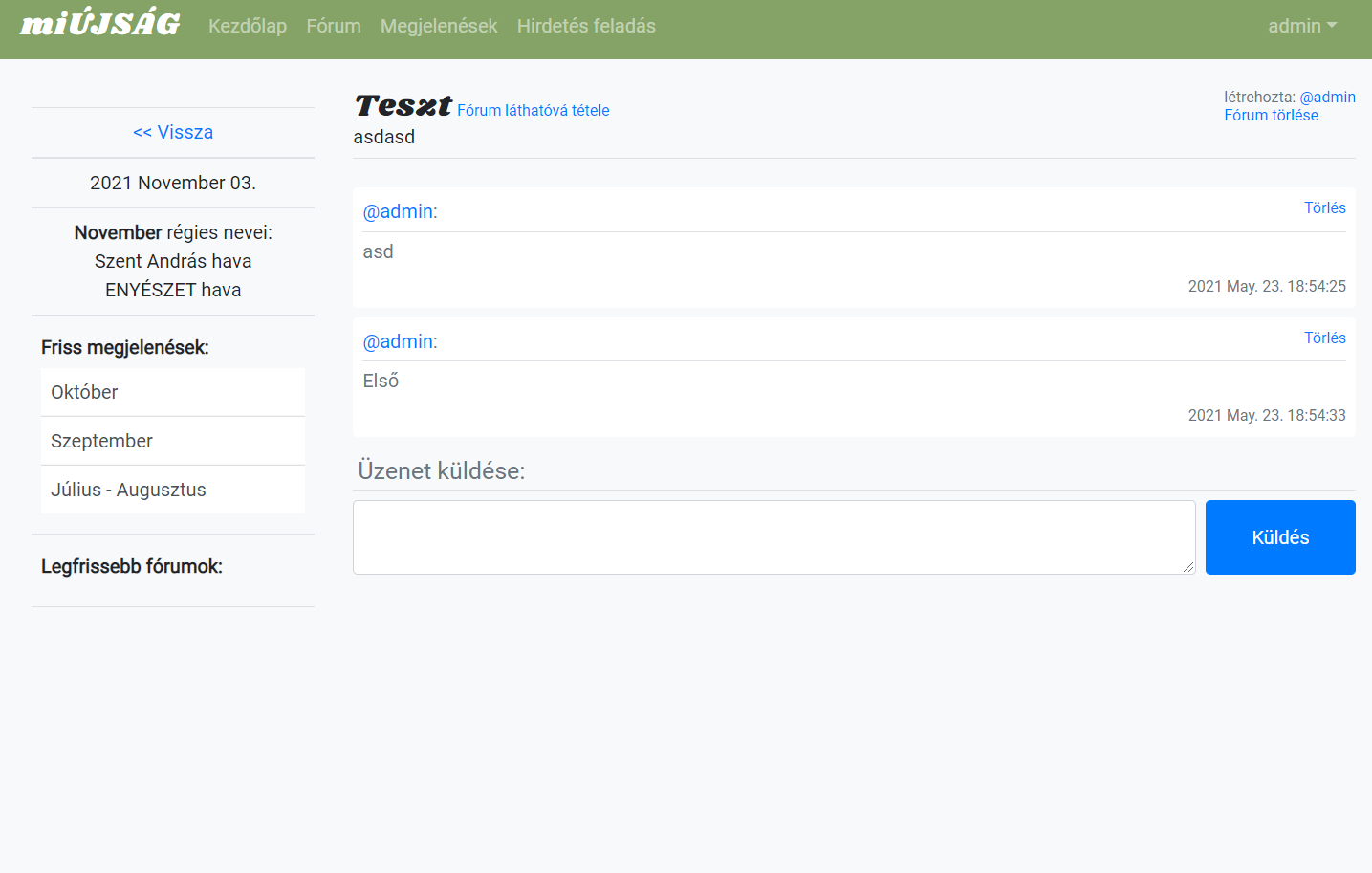Click the message body text 'Első'

381,381
